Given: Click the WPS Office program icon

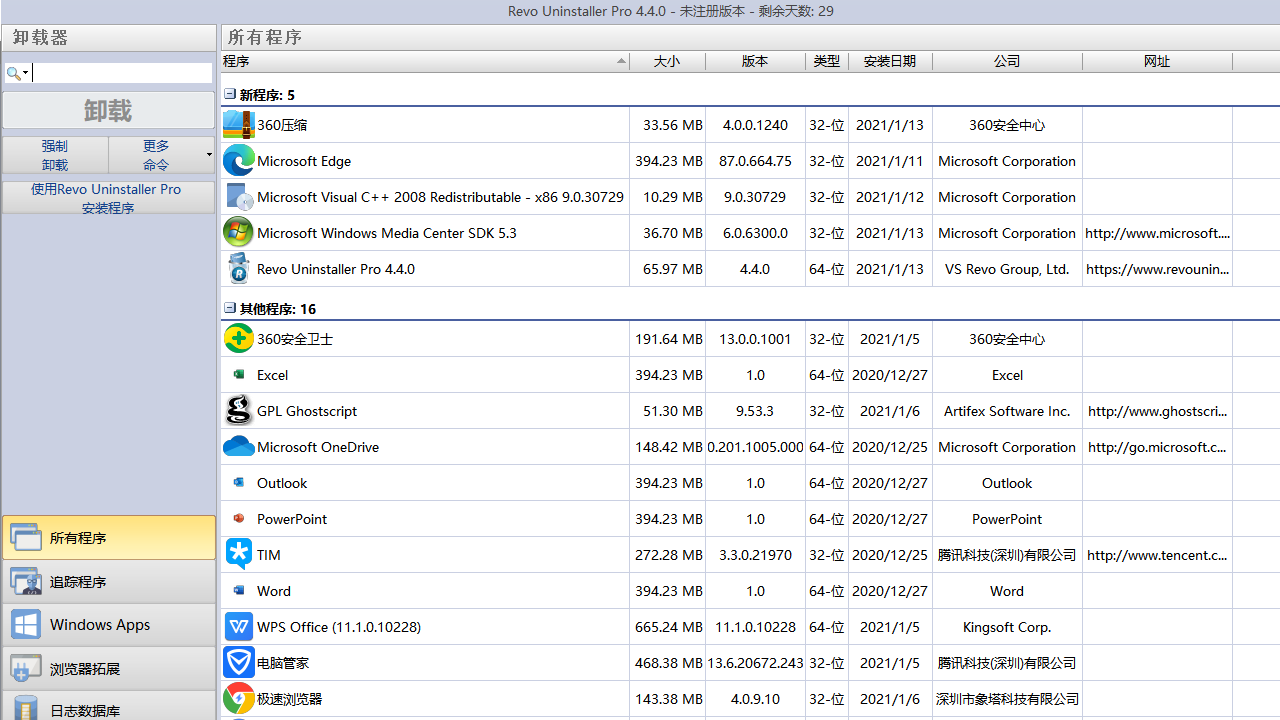Looking at the screenshot, I should click(x=238, y=626).
